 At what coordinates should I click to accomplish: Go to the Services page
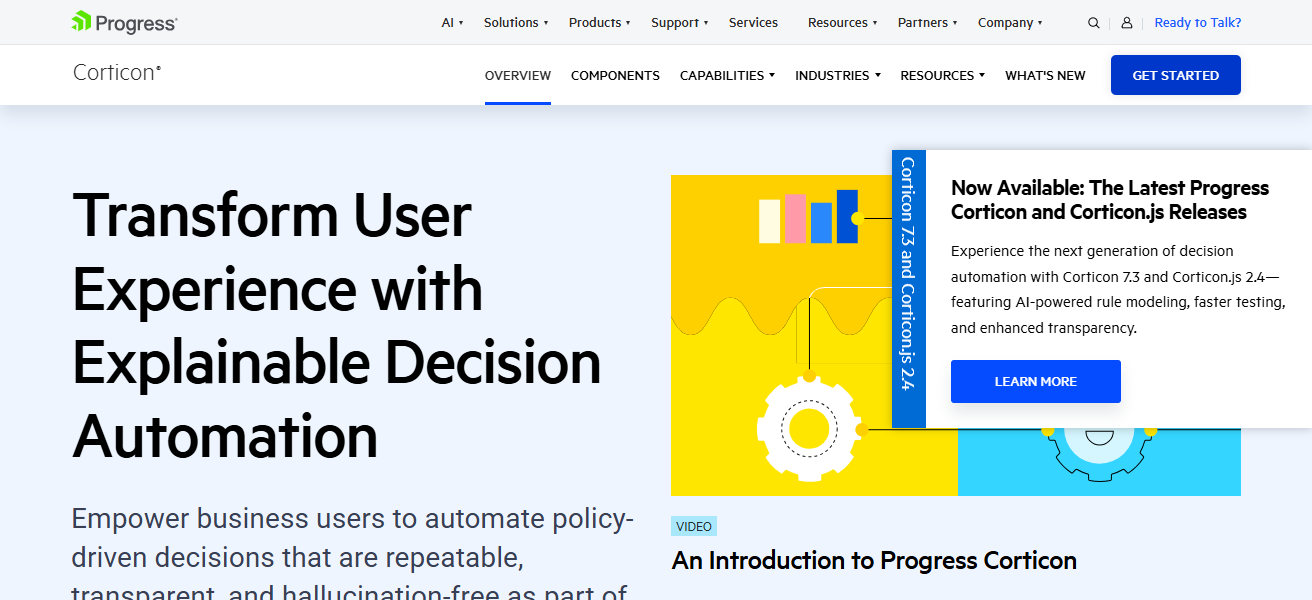pos(753,23)
